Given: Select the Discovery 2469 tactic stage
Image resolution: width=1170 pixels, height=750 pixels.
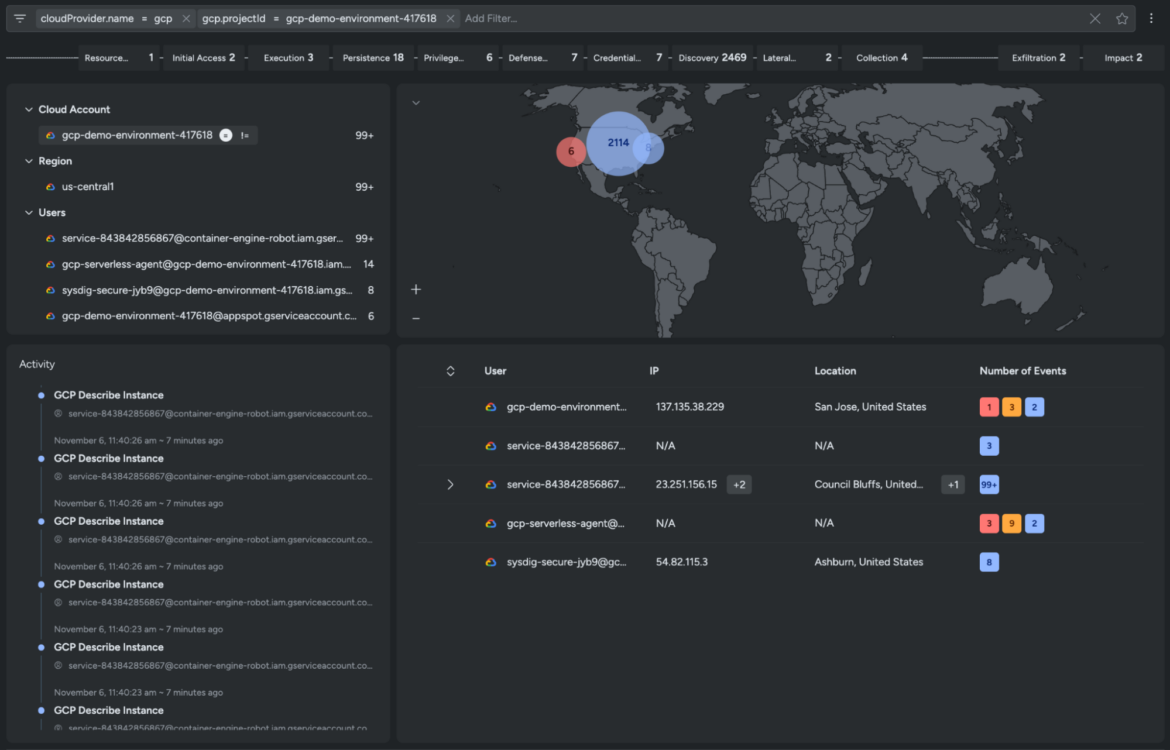Looking at the screenshot, I should [712, 57].
